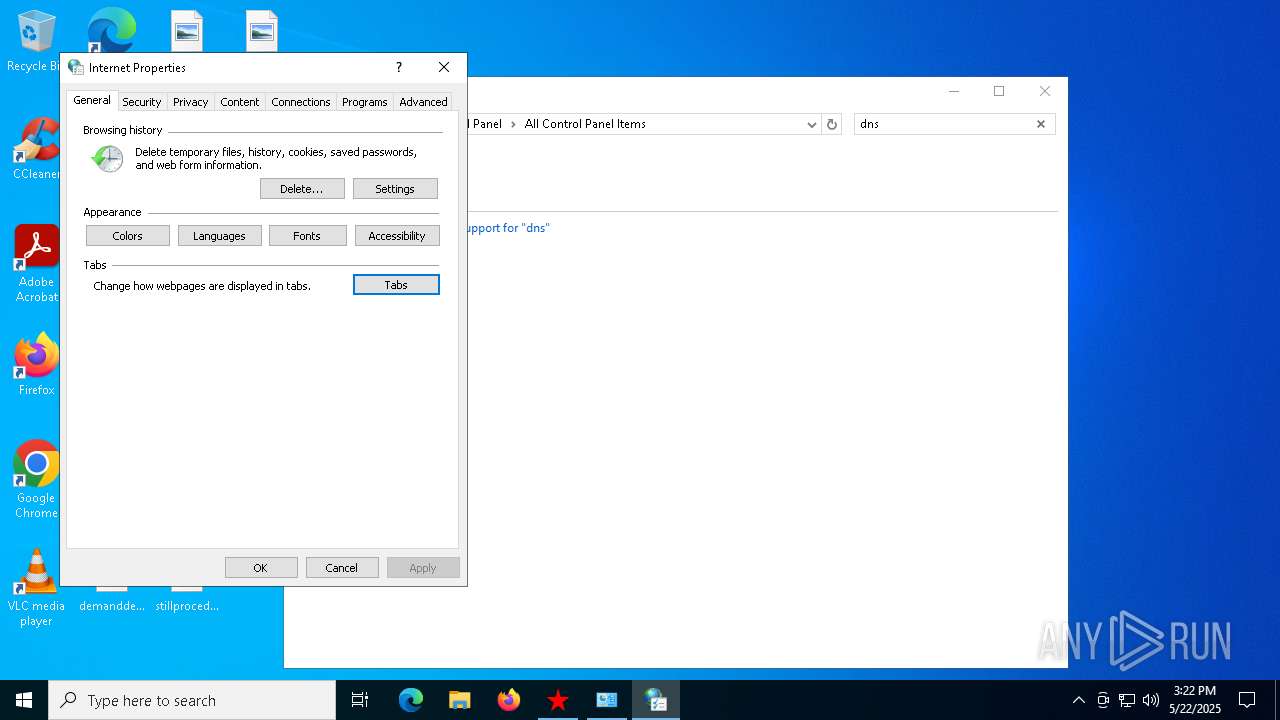
Task: Click the support for "dns" link
Action: [508, 228]
